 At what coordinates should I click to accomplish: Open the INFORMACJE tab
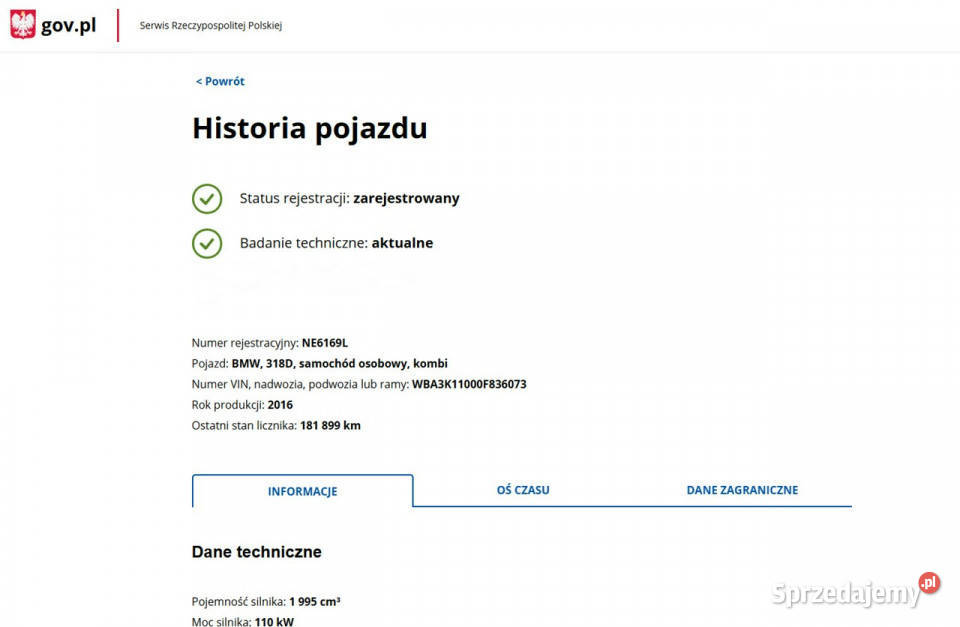302,491
